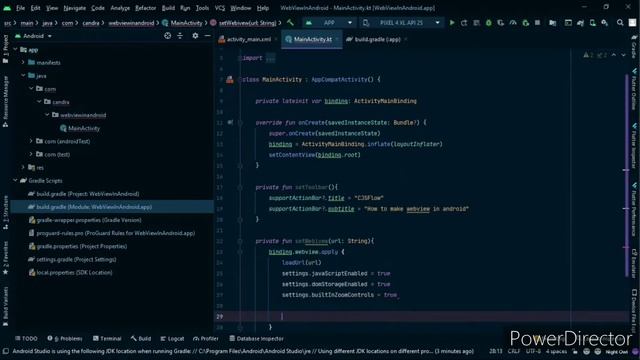Switch to the activity_main.xml tab

pos(248,39)
